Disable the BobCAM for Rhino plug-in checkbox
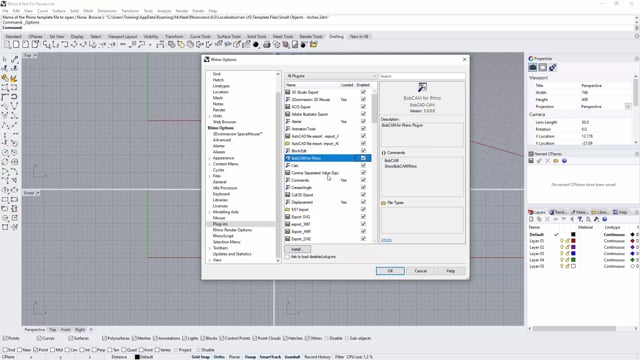The width and height of the screenshot is (640, 360). (363, 158)
